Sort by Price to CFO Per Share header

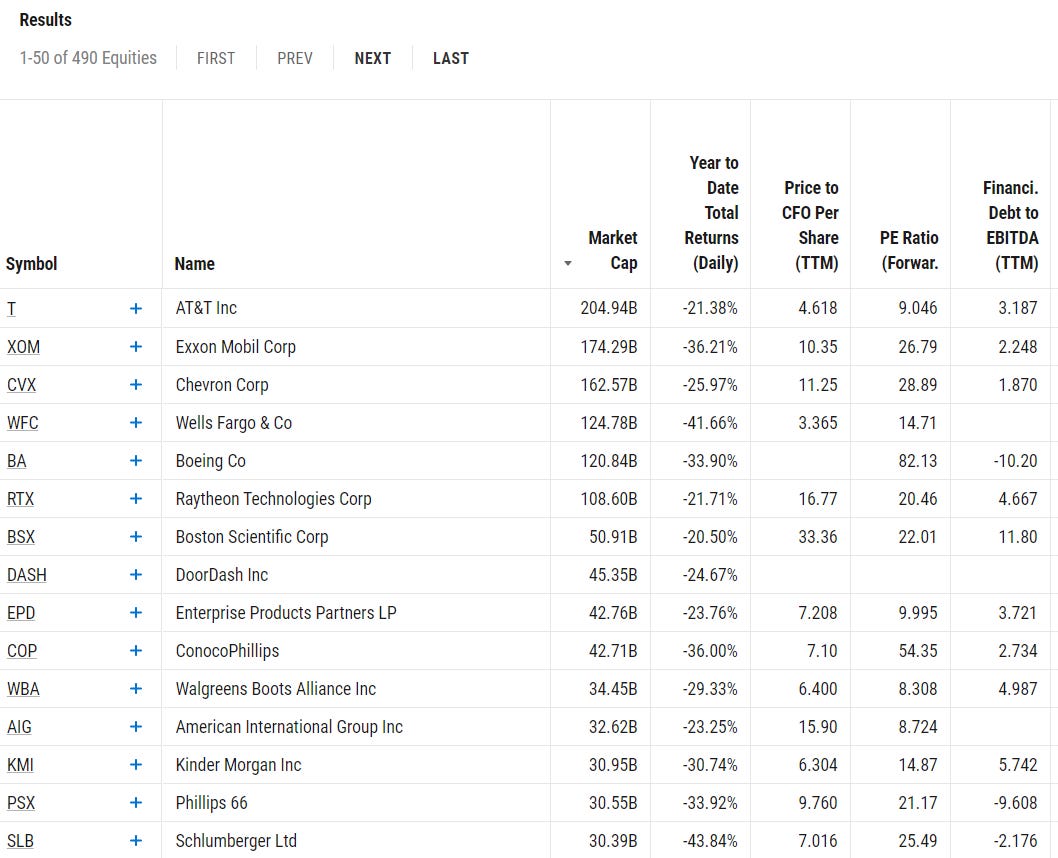tap(810, 225)
